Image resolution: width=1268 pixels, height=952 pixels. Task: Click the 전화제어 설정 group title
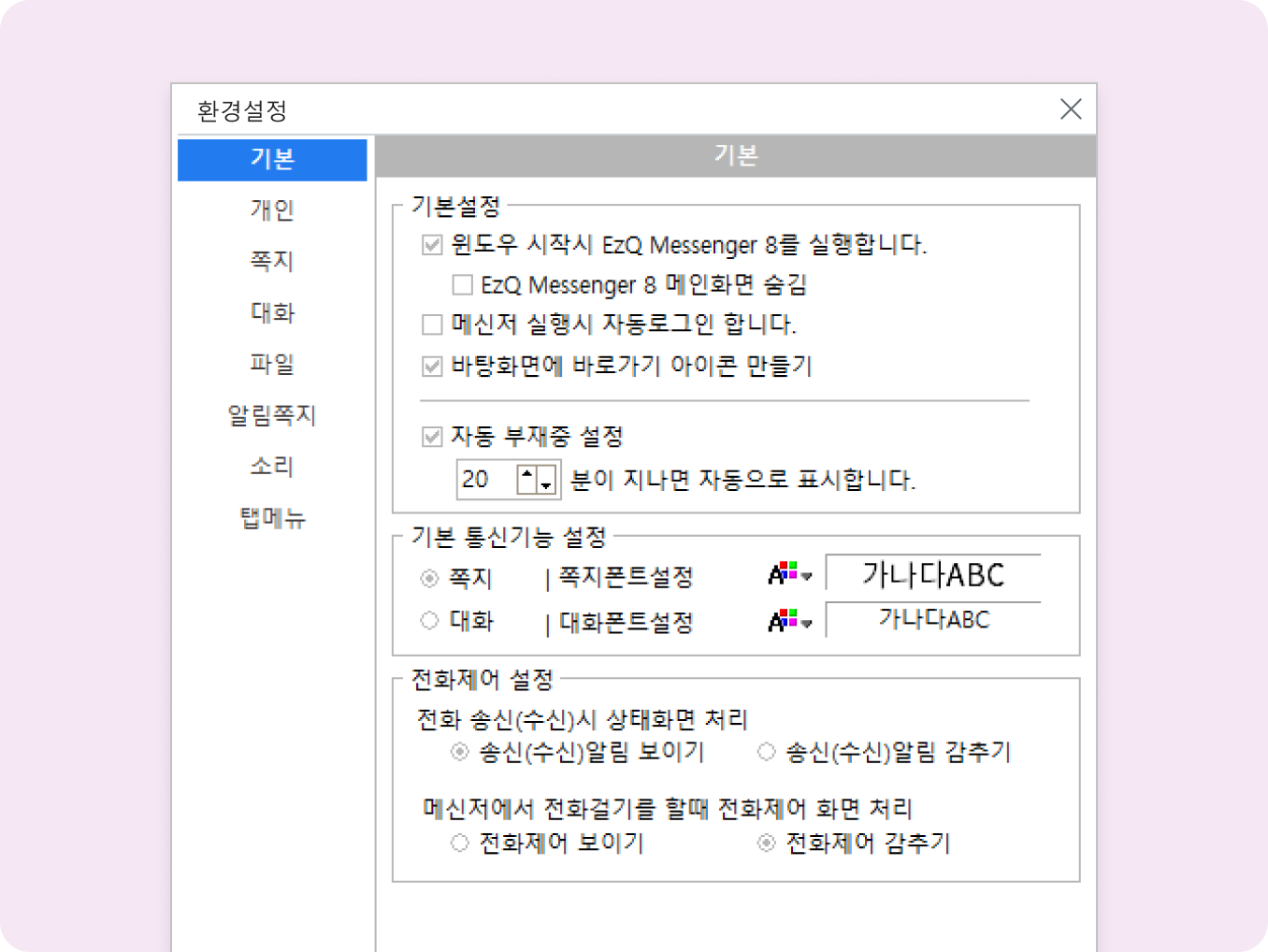coord(483,679)
